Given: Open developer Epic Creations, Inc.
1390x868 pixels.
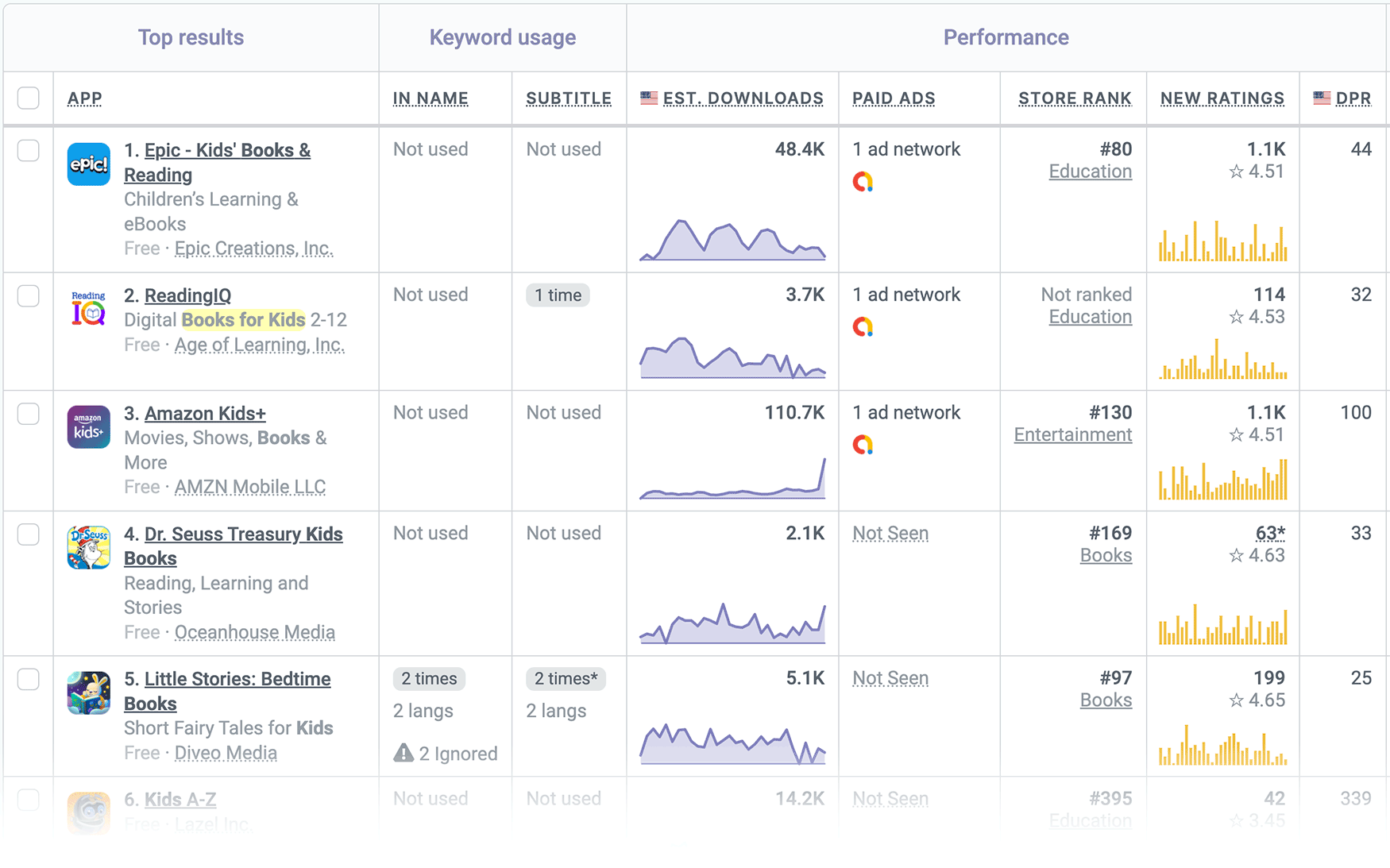Looking at the screenshot, I should tap(254, 249).
